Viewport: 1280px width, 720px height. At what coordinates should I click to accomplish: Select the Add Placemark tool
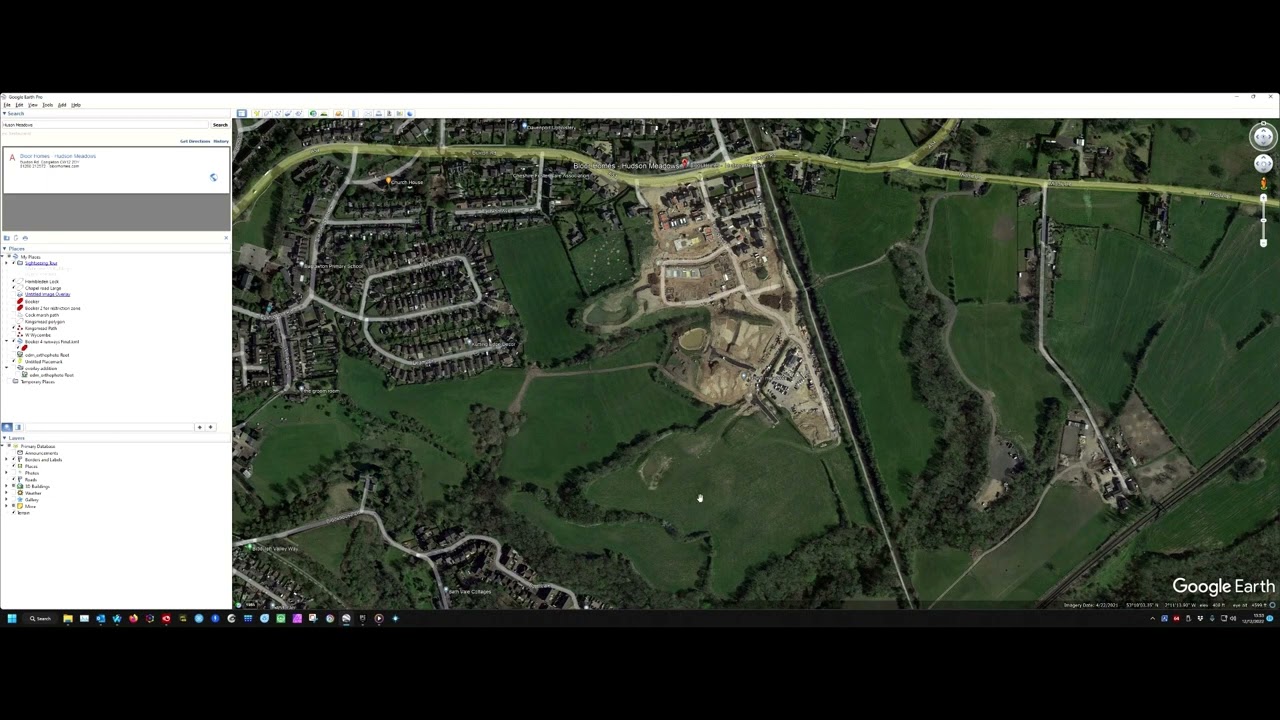257,113
